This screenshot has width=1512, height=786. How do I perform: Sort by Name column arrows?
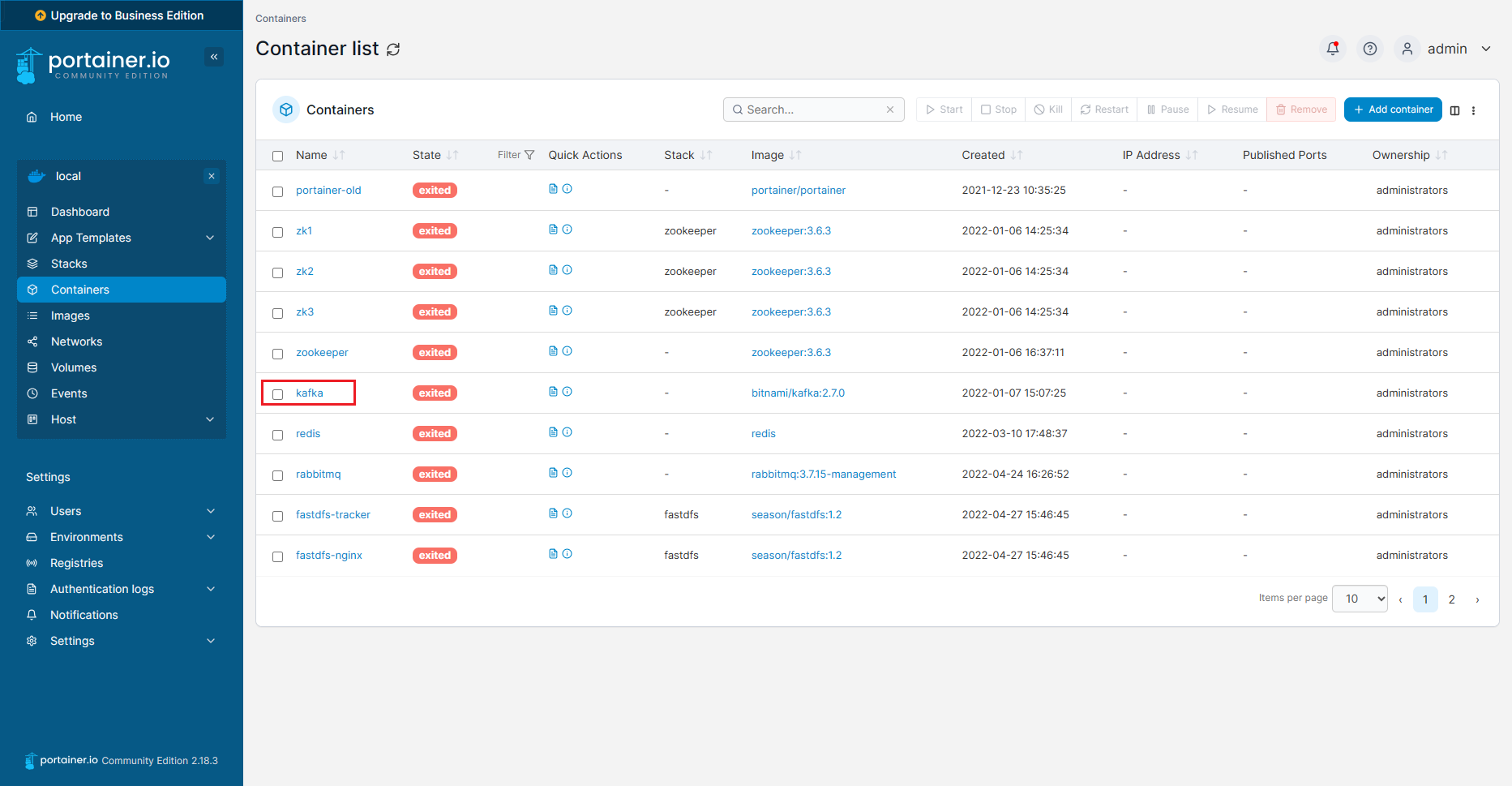339,155
